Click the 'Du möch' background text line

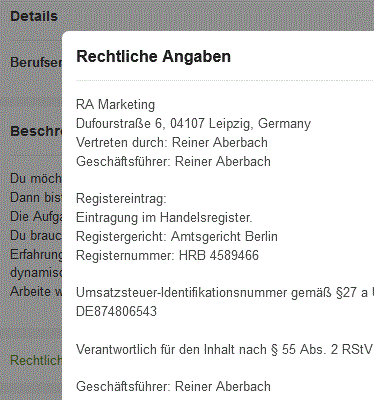pyautogui.click(x=36, y=178)
